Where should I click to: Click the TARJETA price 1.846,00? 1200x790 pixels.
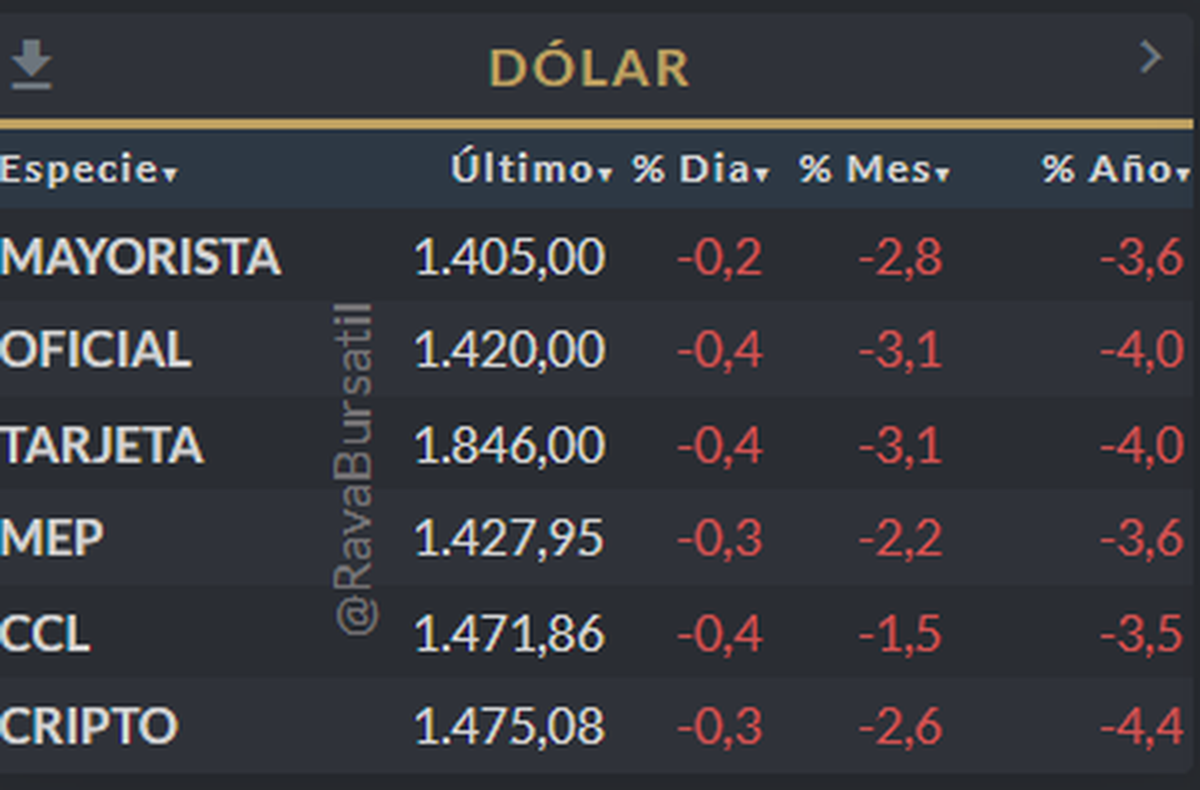coord(509,445)
